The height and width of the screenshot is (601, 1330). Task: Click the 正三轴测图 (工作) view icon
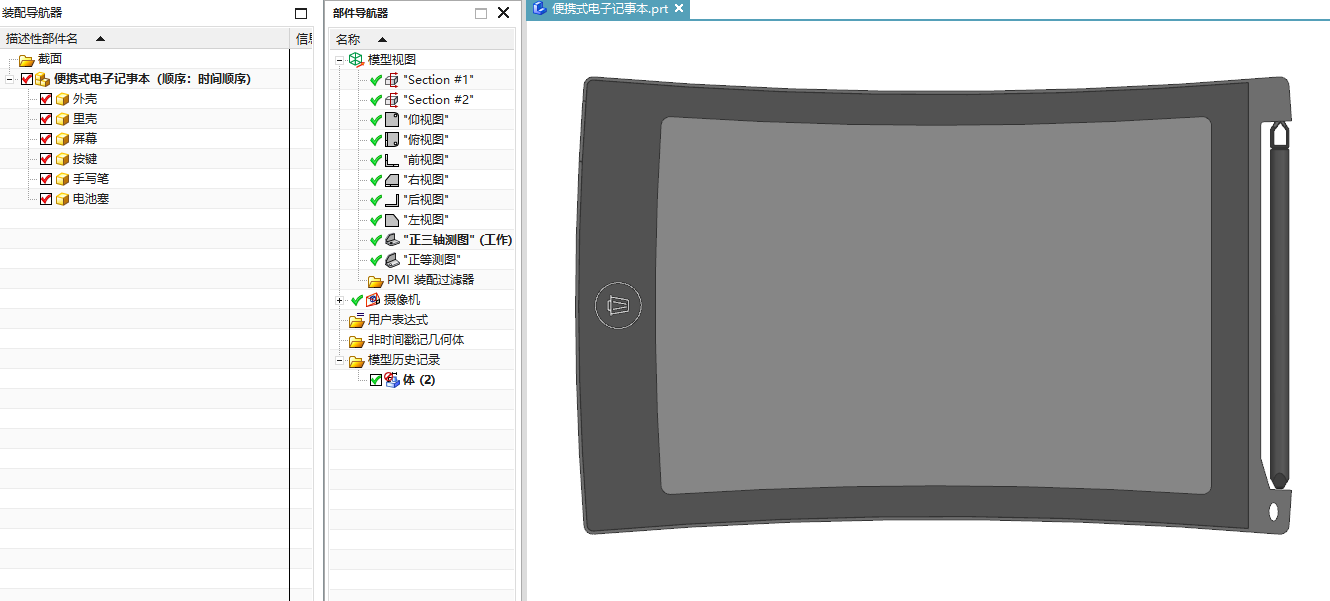[392, 240]
